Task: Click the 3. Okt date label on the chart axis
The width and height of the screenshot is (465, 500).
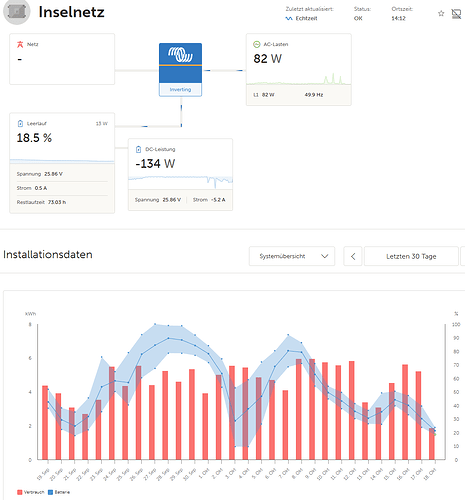Action: 230,474
